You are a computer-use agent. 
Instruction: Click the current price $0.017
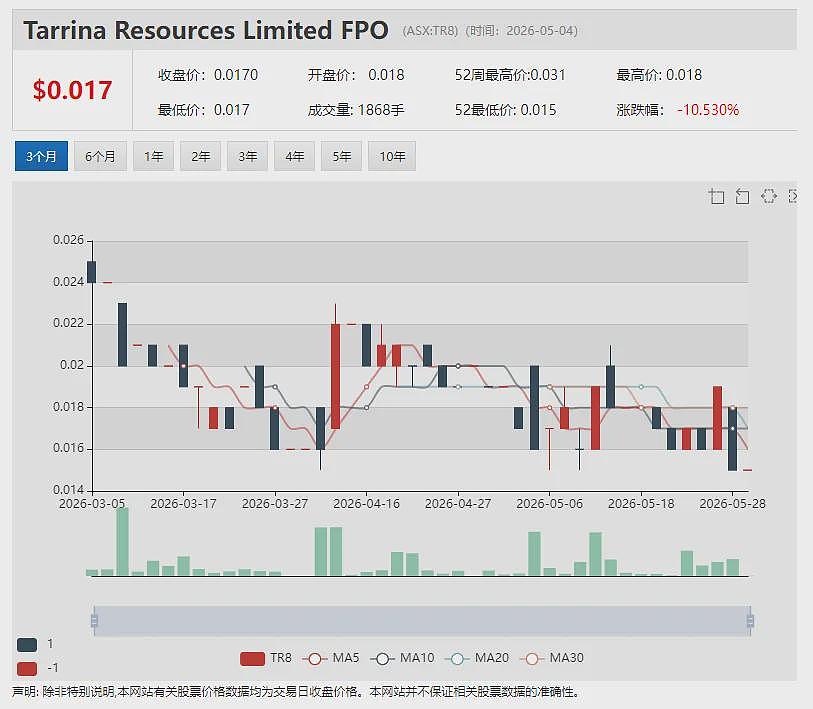[x=72, y=90]
